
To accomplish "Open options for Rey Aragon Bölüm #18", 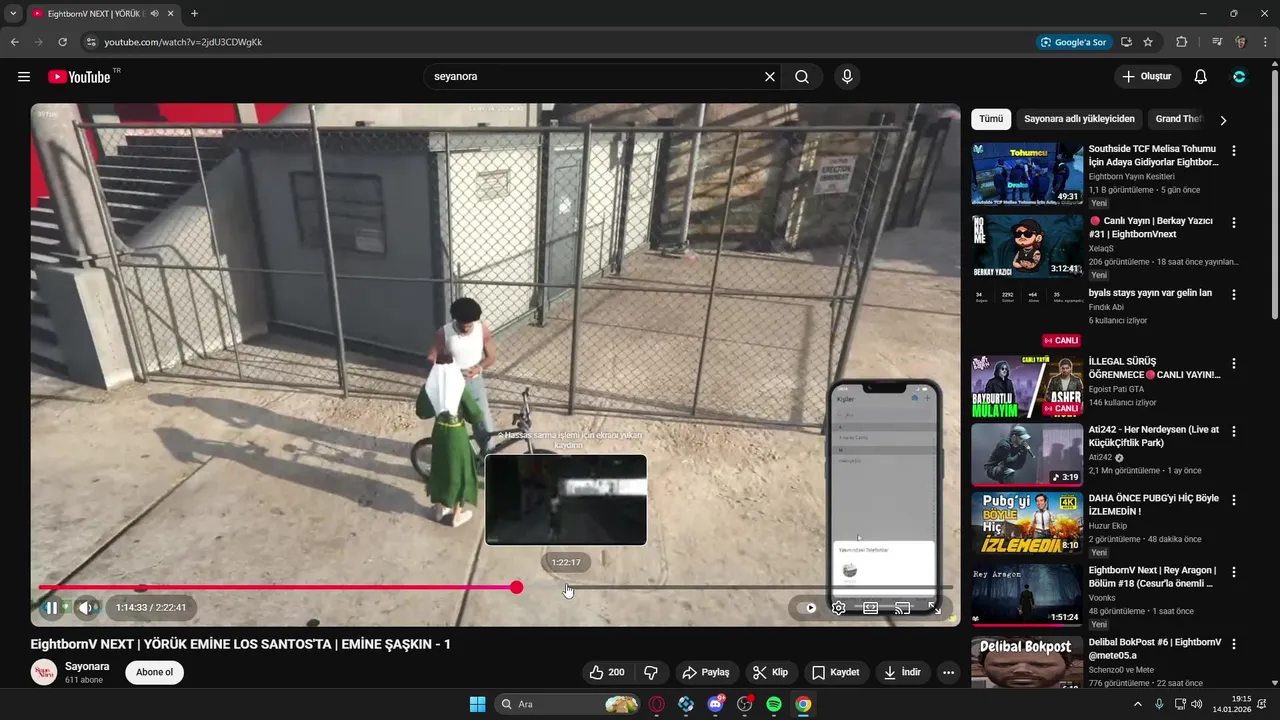I will [x=1234, y=573].
